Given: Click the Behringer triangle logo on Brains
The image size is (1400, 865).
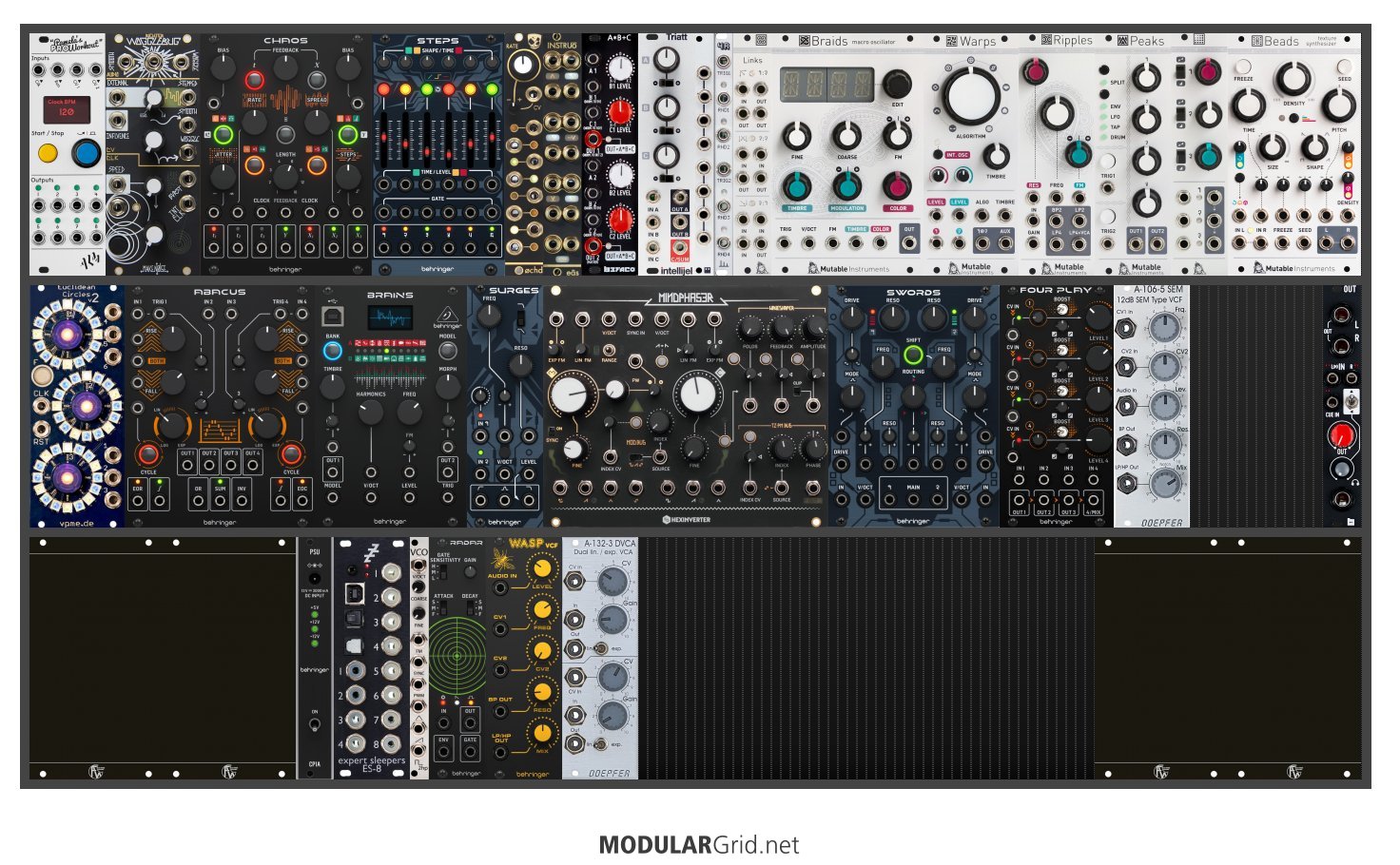Looking at the screenshot, I should pos(447,317).
